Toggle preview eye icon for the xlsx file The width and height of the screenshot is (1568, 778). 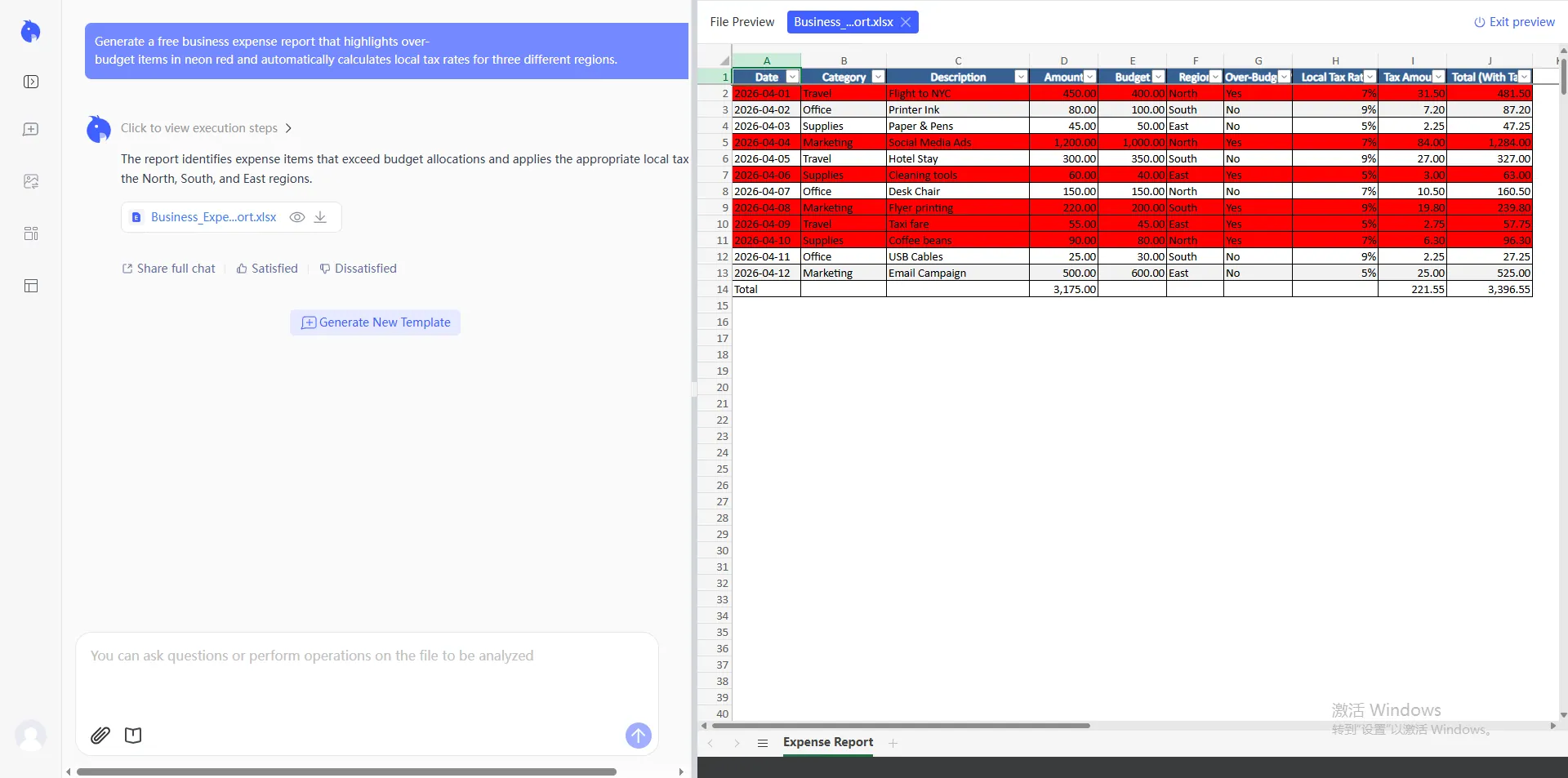point(297,217)
